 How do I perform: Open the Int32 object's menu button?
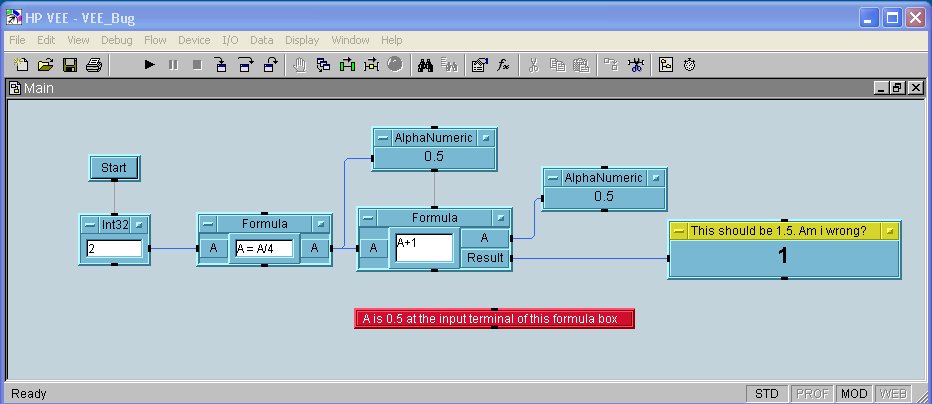click(x=89, y=224)
